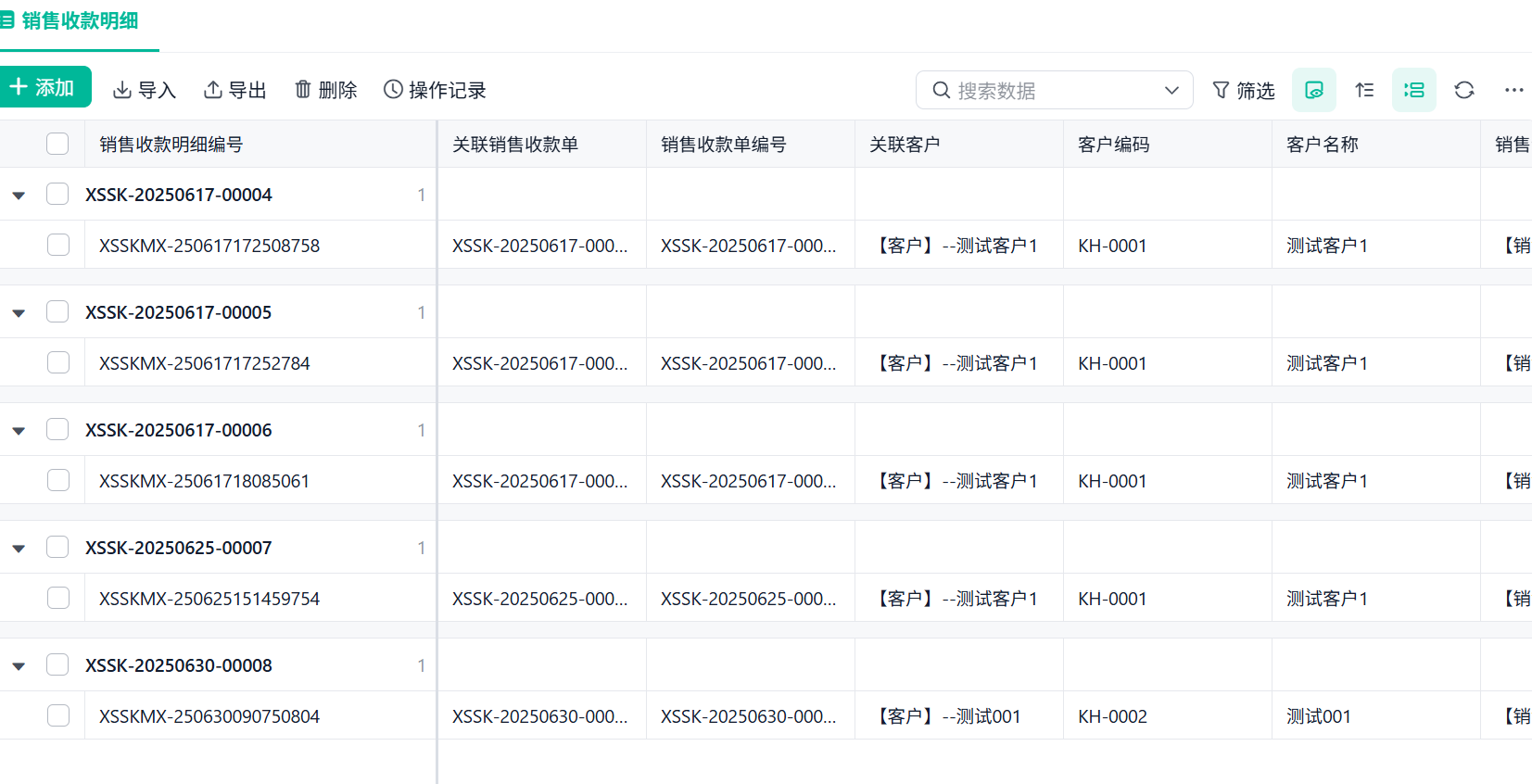Screen dimensions: 1532x784
Task: Click the 筛选 filter button
Action: point(1244,90)
